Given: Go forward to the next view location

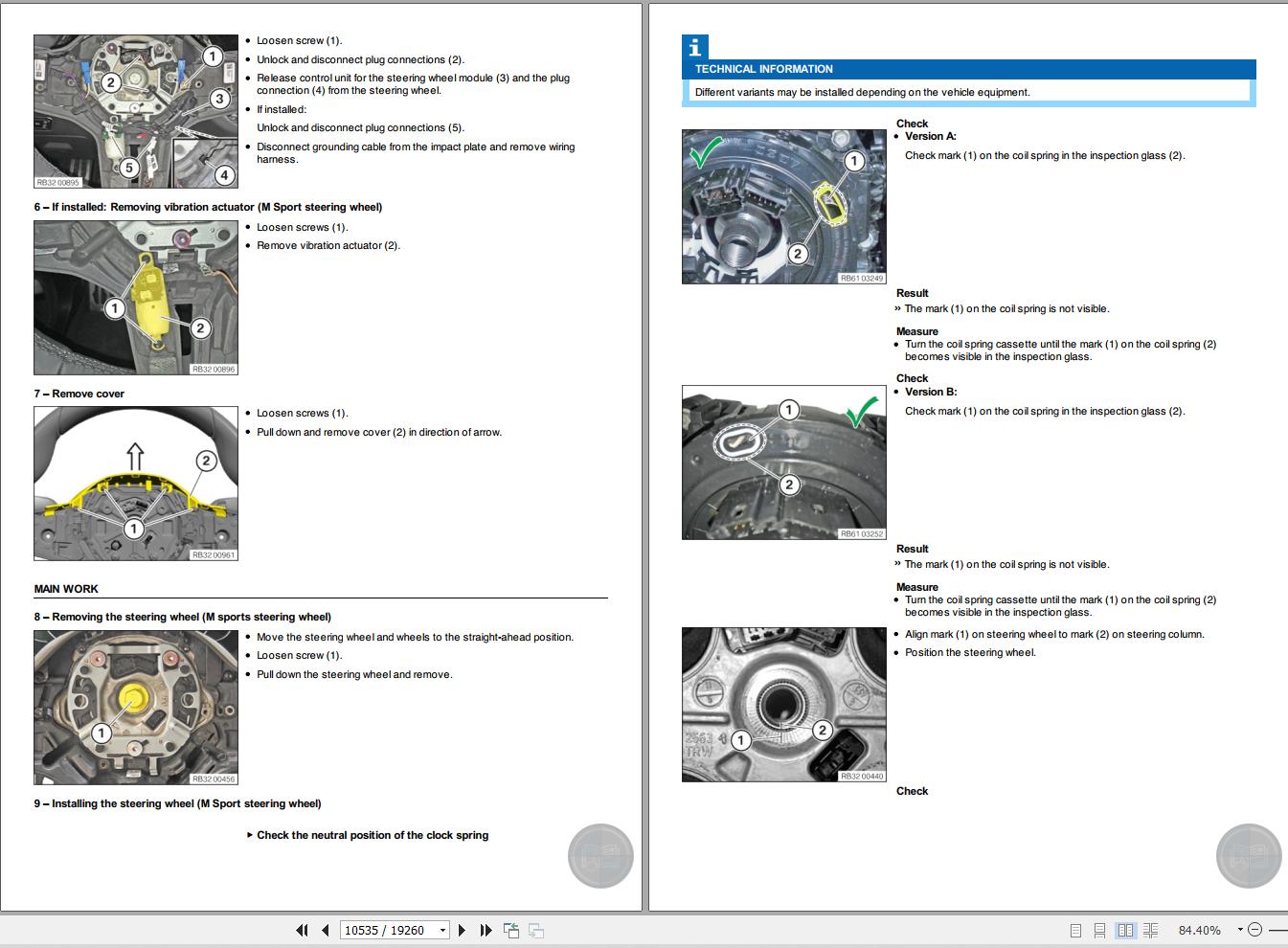Looking at the screenshot, I should pyautogui.click(x=535, y=930).
